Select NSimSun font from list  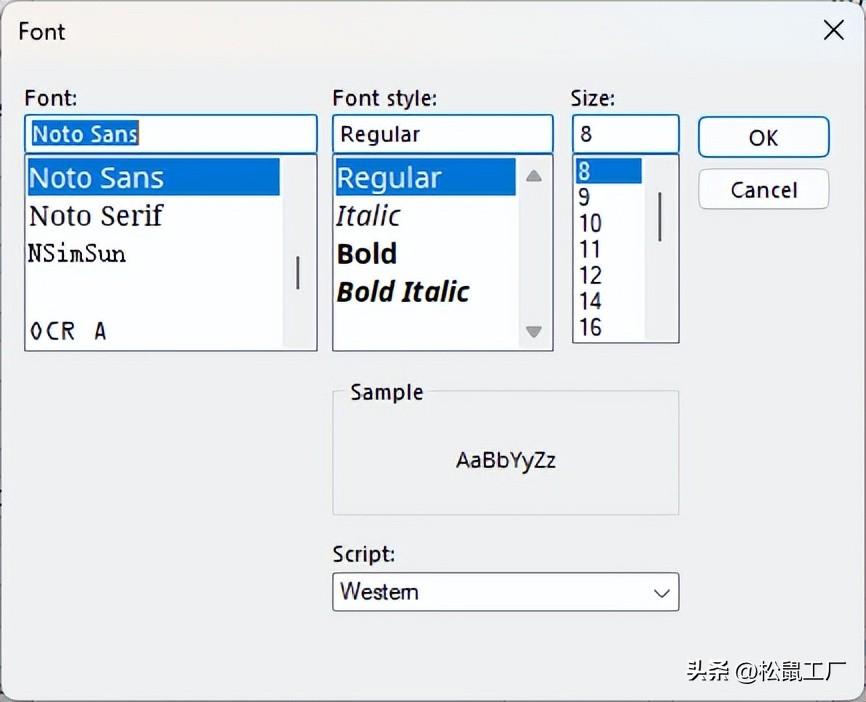[77, 253]
